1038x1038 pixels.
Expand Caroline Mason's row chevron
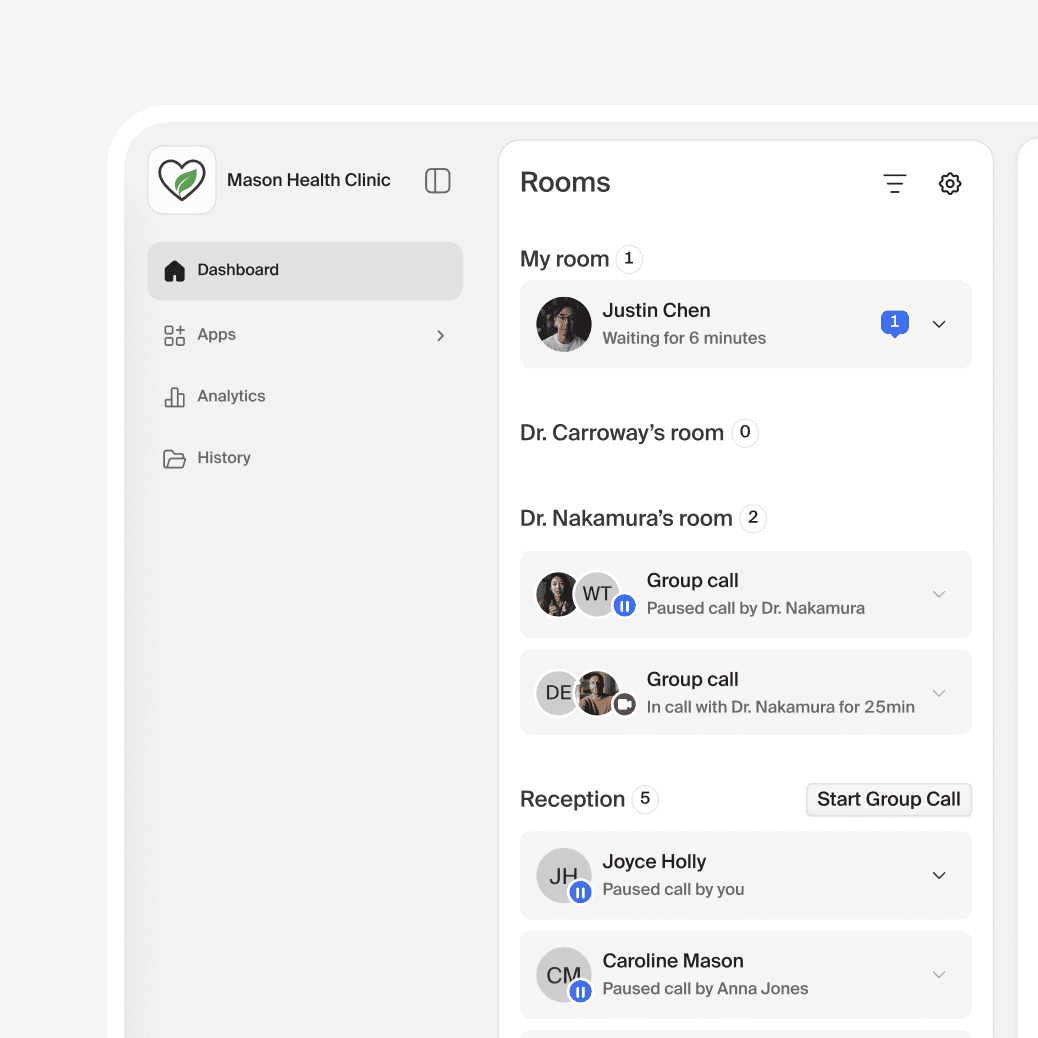click(x=939, y=975)
